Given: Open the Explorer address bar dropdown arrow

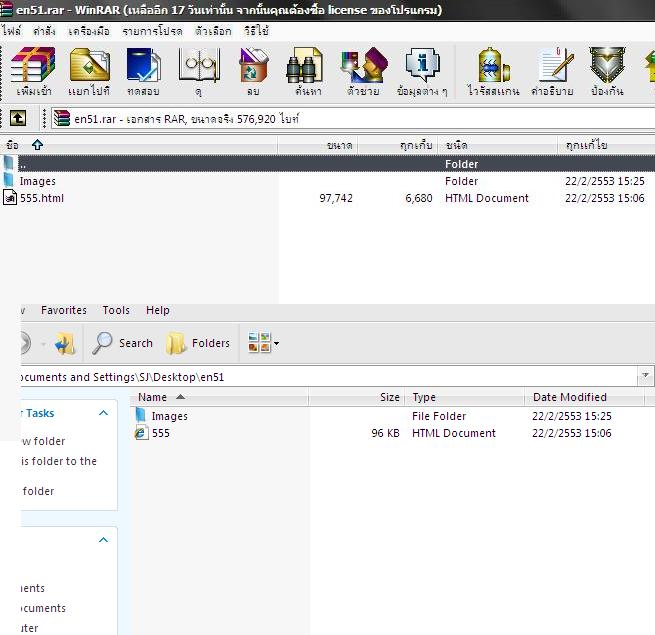Looking at the screenshot, I should pyautogui.click(x=645, y=376).
